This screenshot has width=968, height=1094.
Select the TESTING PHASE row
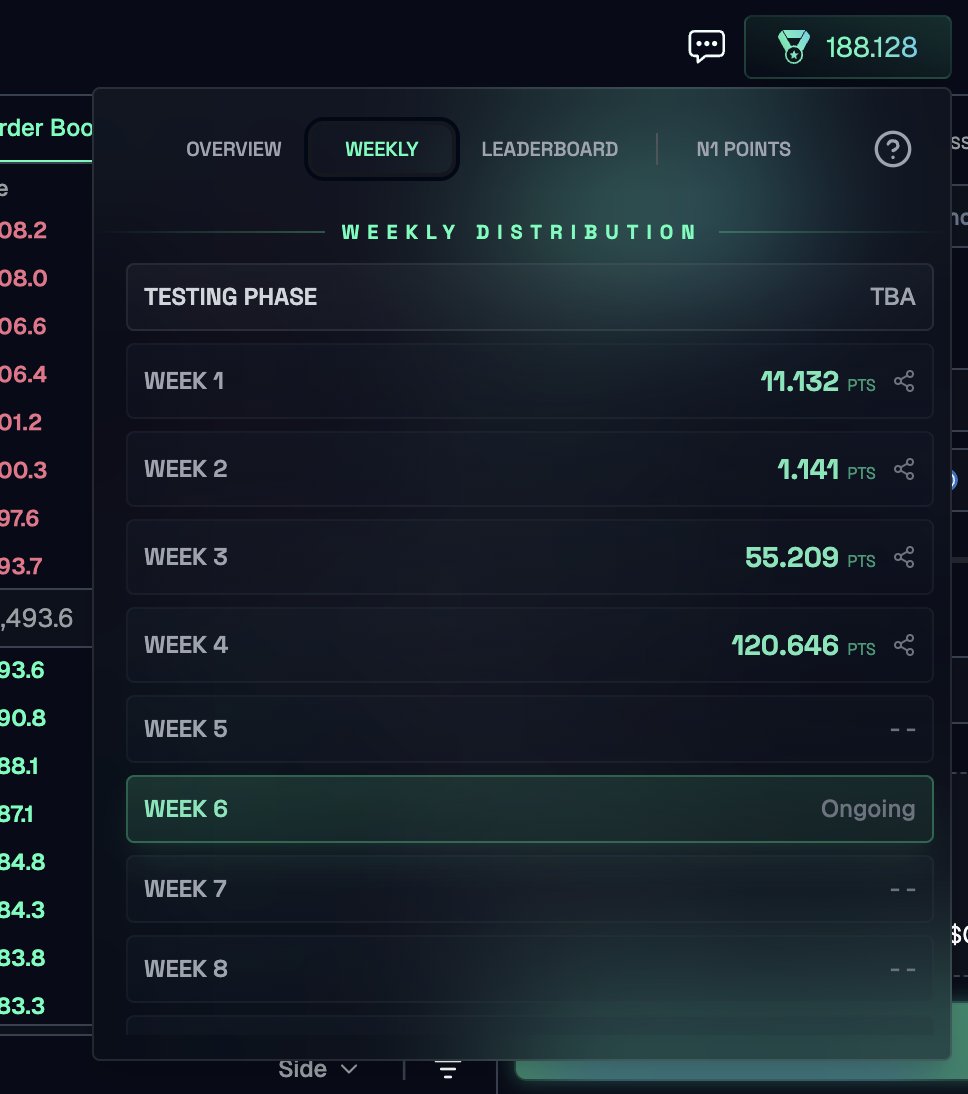(x=530, y=297)
